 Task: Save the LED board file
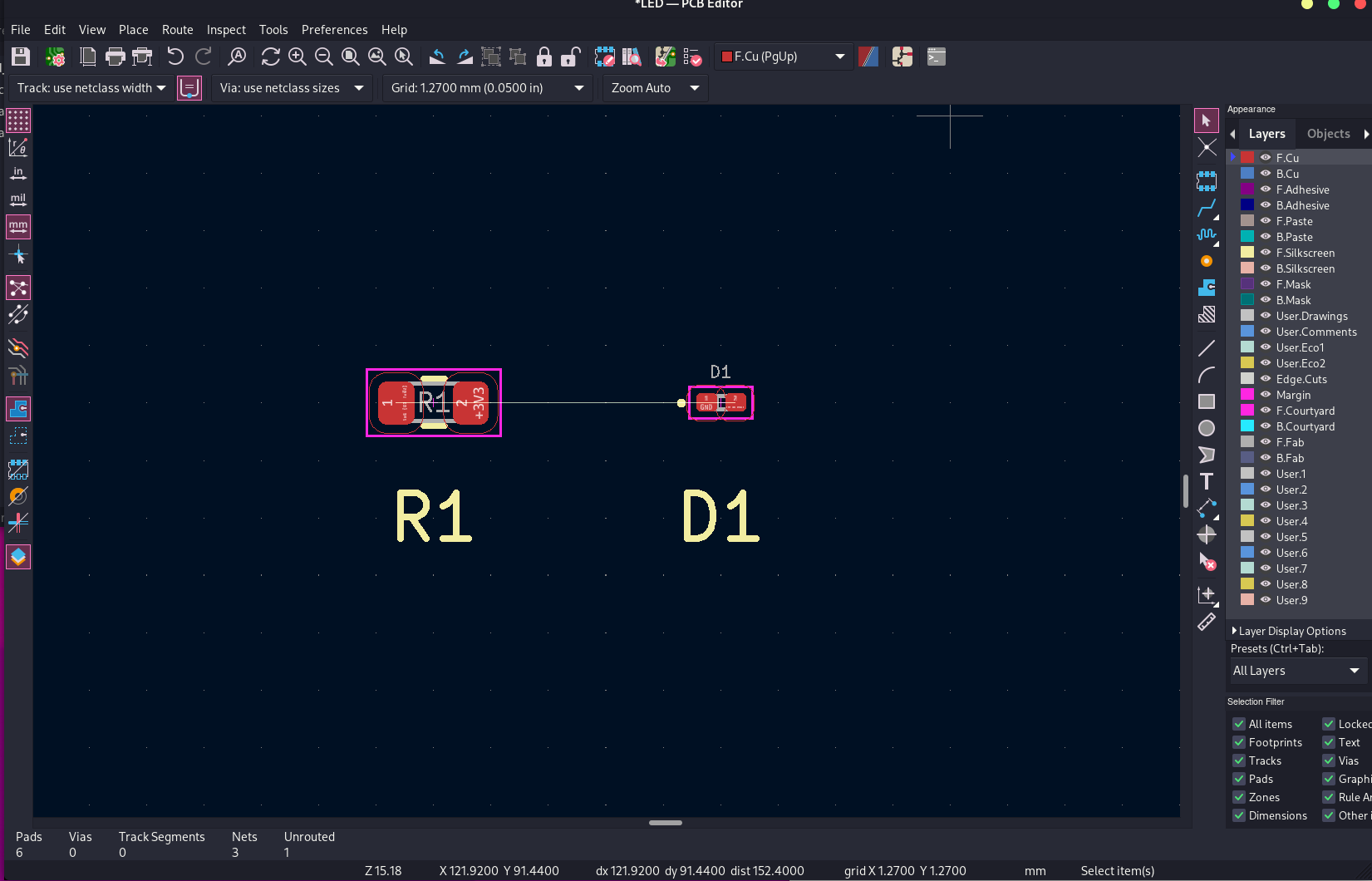click(x=20, y=57)
